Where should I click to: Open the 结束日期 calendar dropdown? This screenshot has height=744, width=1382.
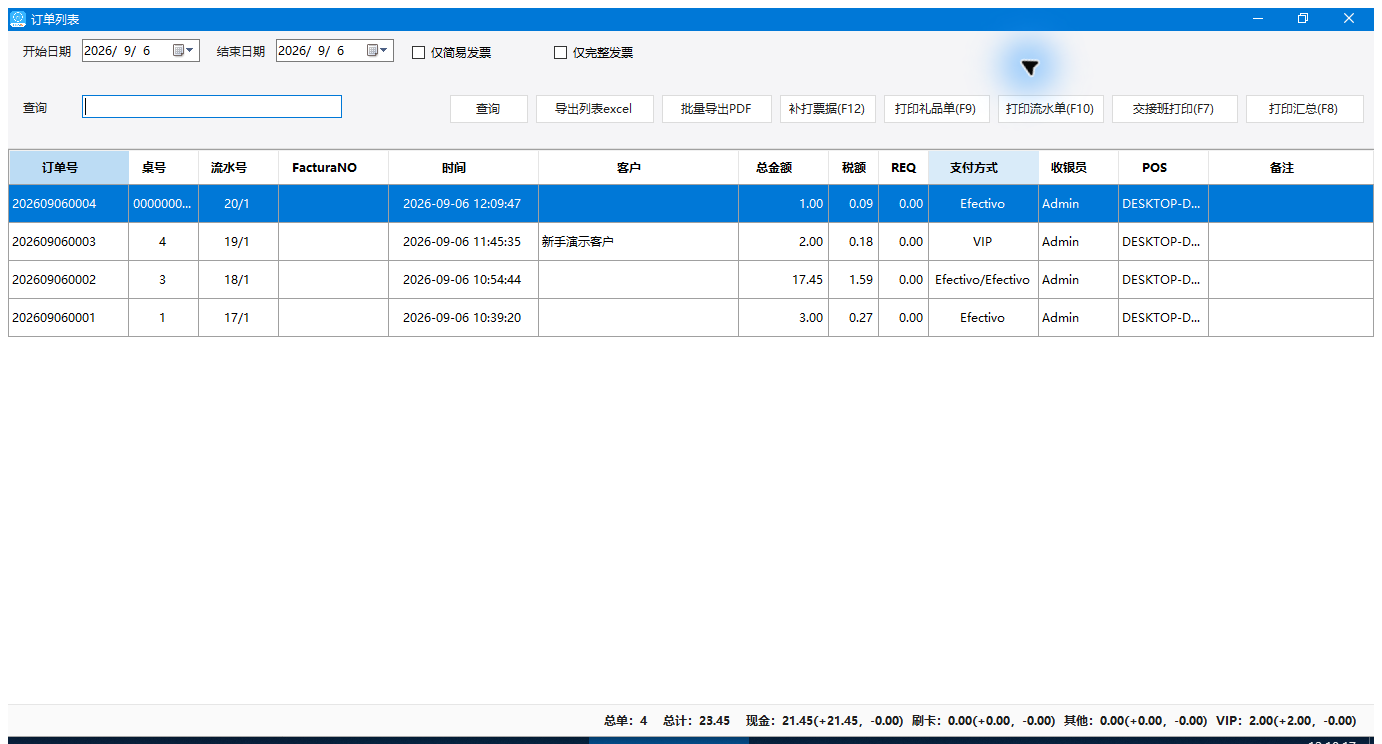(377, 50)
